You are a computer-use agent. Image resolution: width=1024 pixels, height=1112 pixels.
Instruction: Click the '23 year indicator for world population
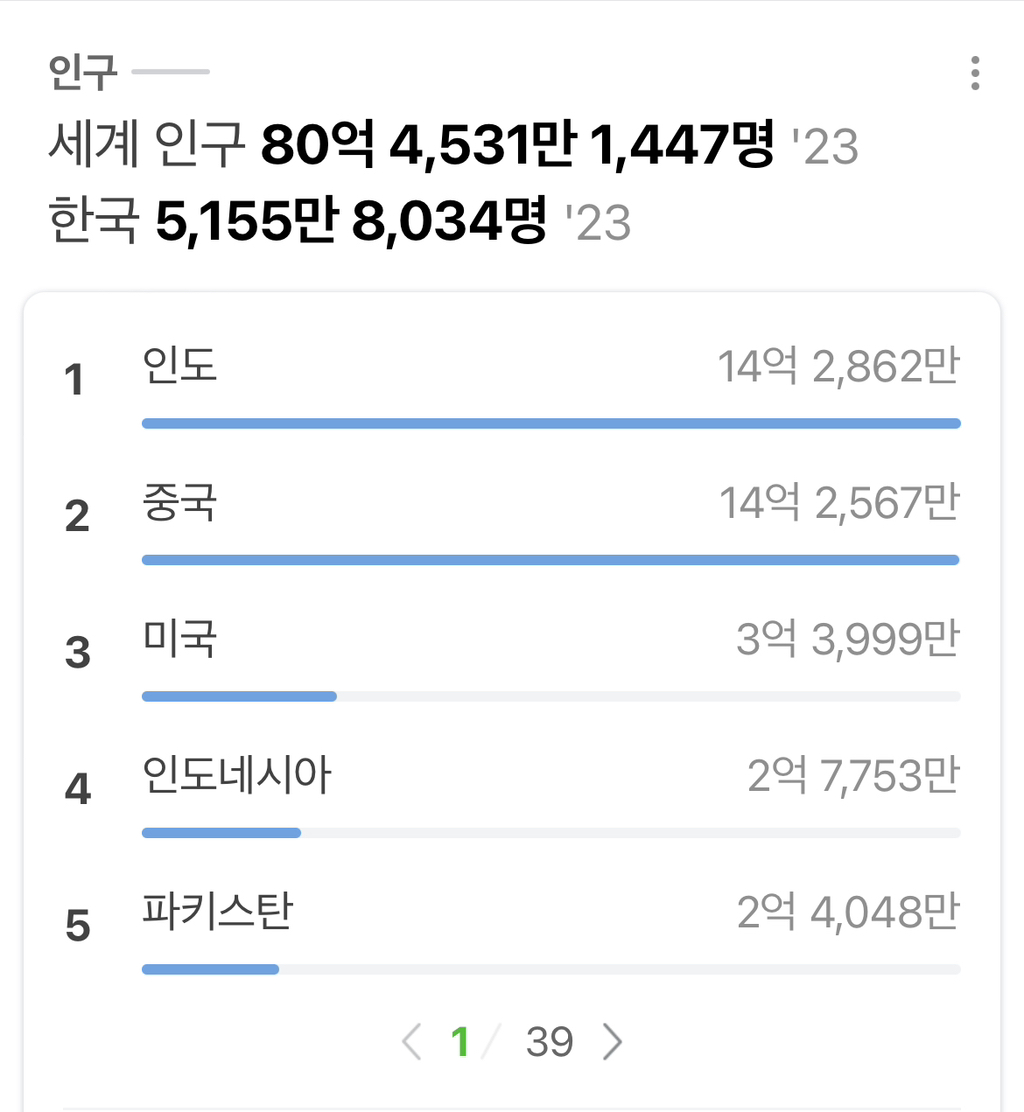pyautogui.click(x=828, y=146)
